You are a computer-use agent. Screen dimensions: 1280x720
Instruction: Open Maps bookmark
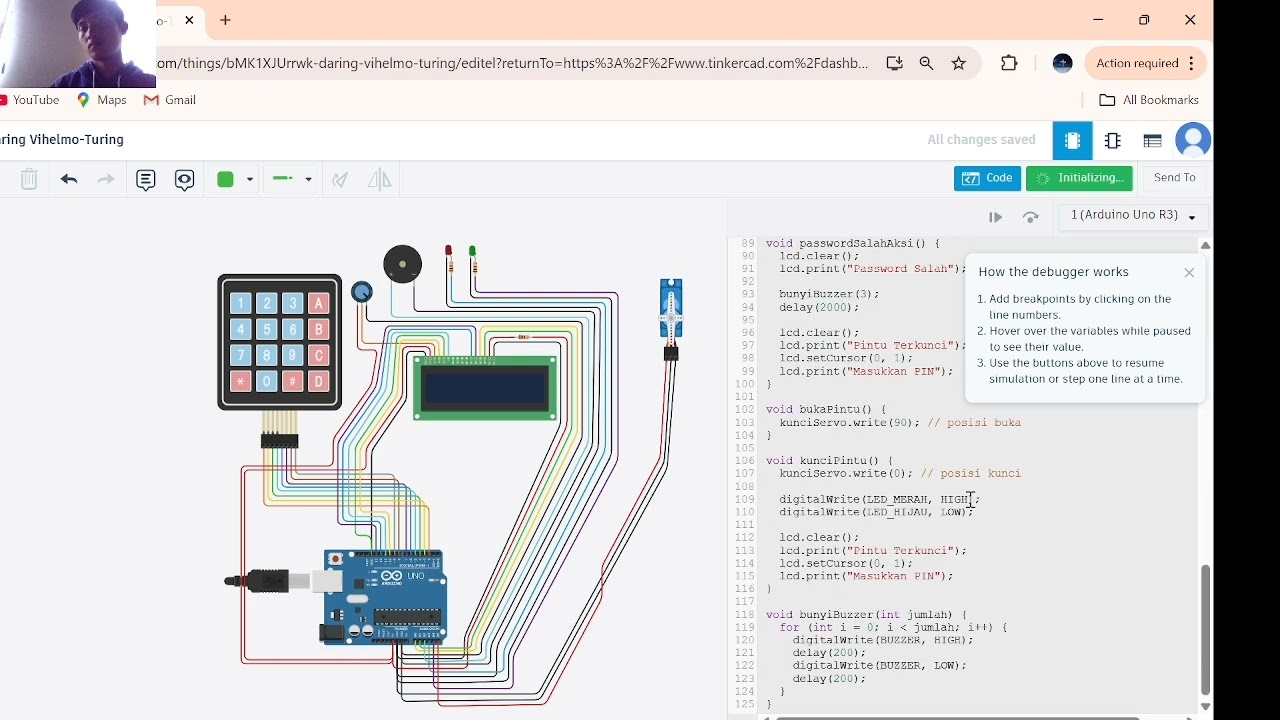102,100
